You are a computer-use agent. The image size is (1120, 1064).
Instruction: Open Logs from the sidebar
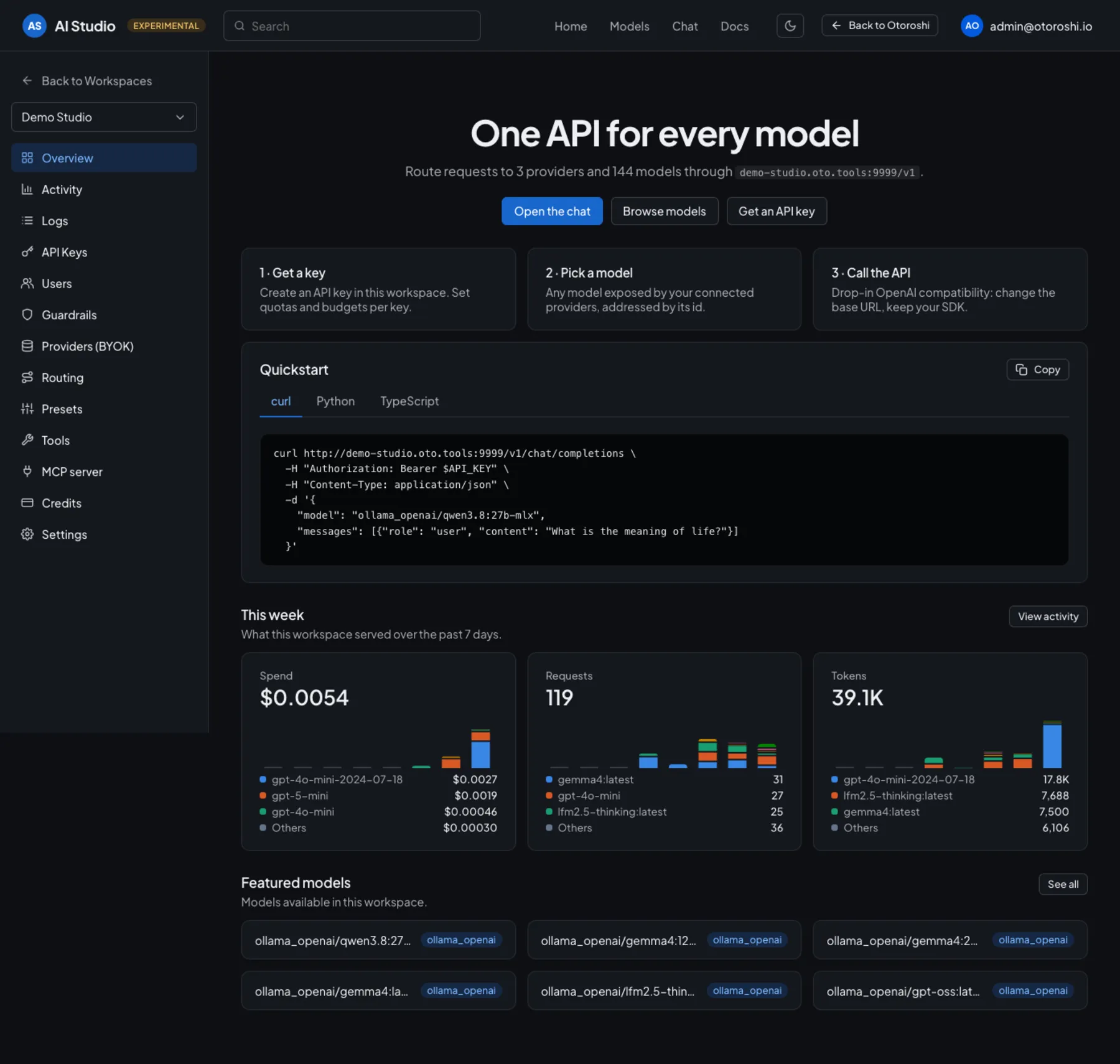(x=104, y=221)
